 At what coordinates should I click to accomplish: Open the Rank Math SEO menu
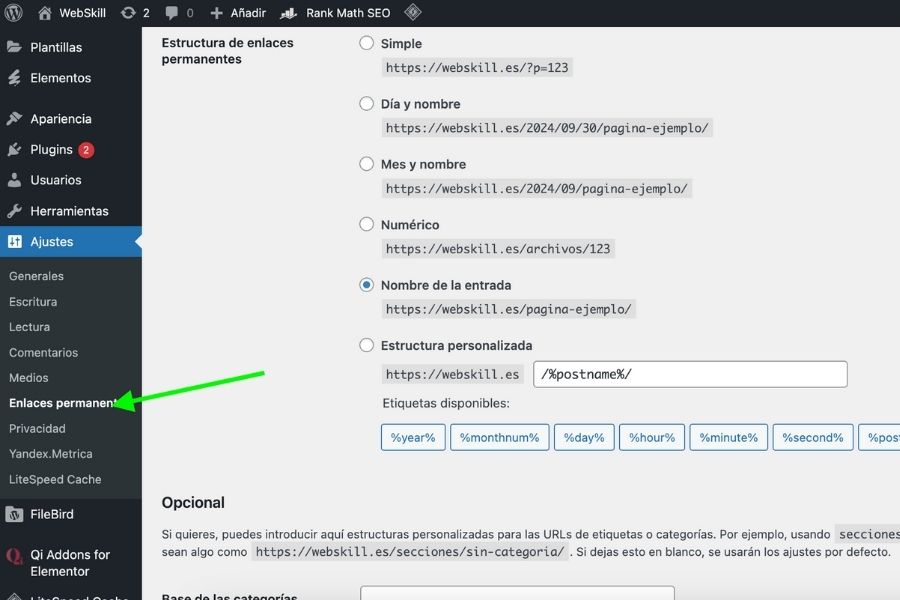[x=348, y=13]
